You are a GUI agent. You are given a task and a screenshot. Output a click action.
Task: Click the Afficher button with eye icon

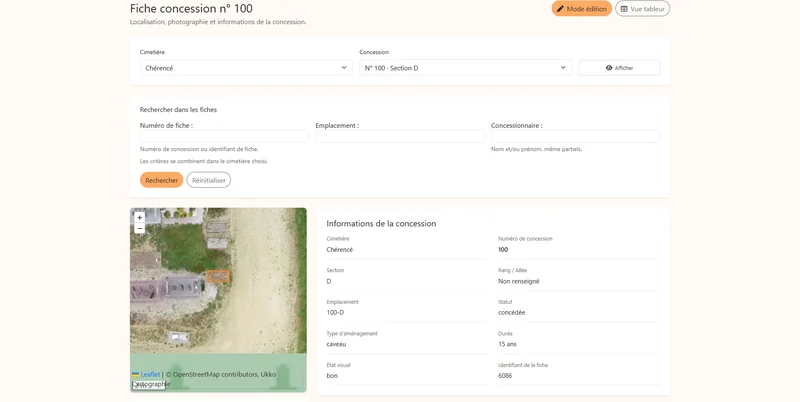pyautogui.click(x=619, y=68)
